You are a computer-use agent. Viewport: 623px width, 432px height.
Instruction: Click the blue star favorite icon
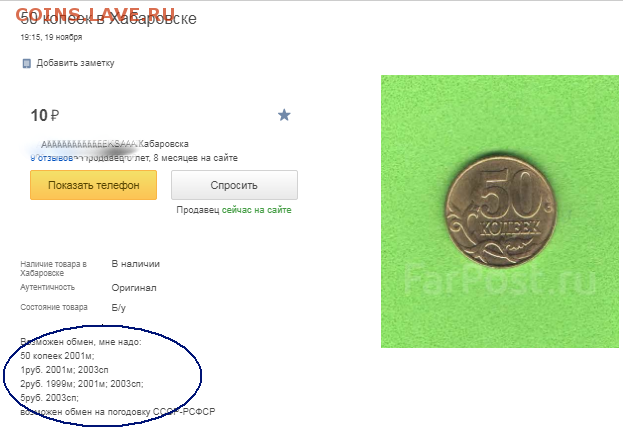pyautogui.click(x=284, y=115)
